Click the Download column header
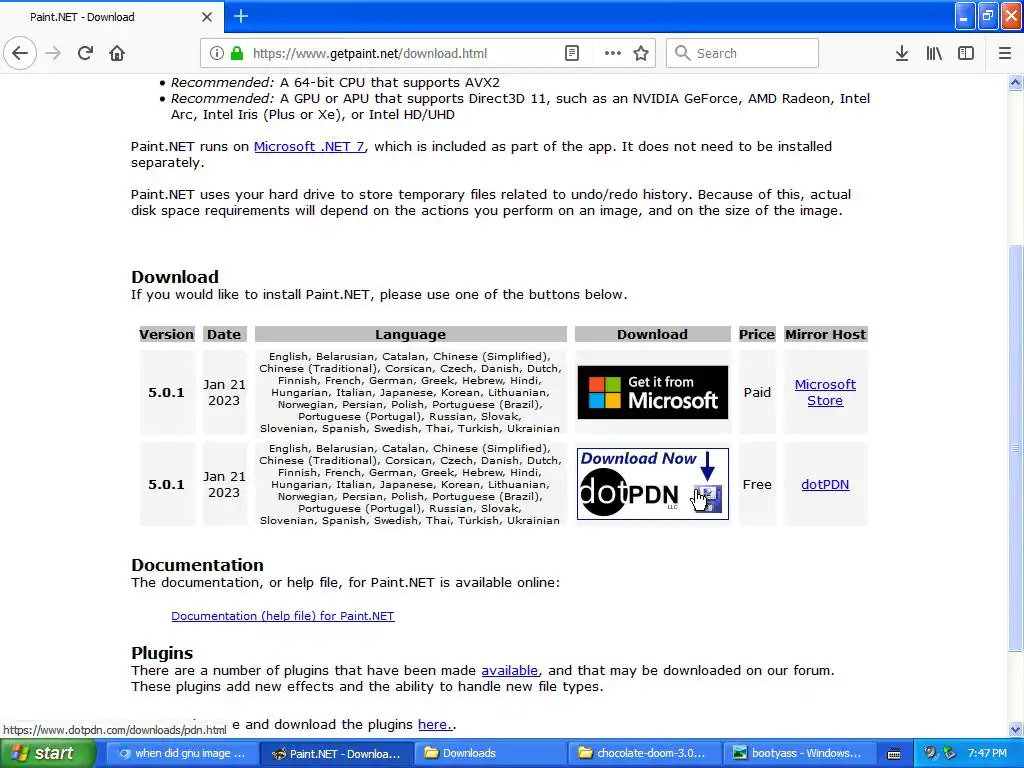This screenshot has height=768, width=1024. pyautogui.click(x=652, y=334)
